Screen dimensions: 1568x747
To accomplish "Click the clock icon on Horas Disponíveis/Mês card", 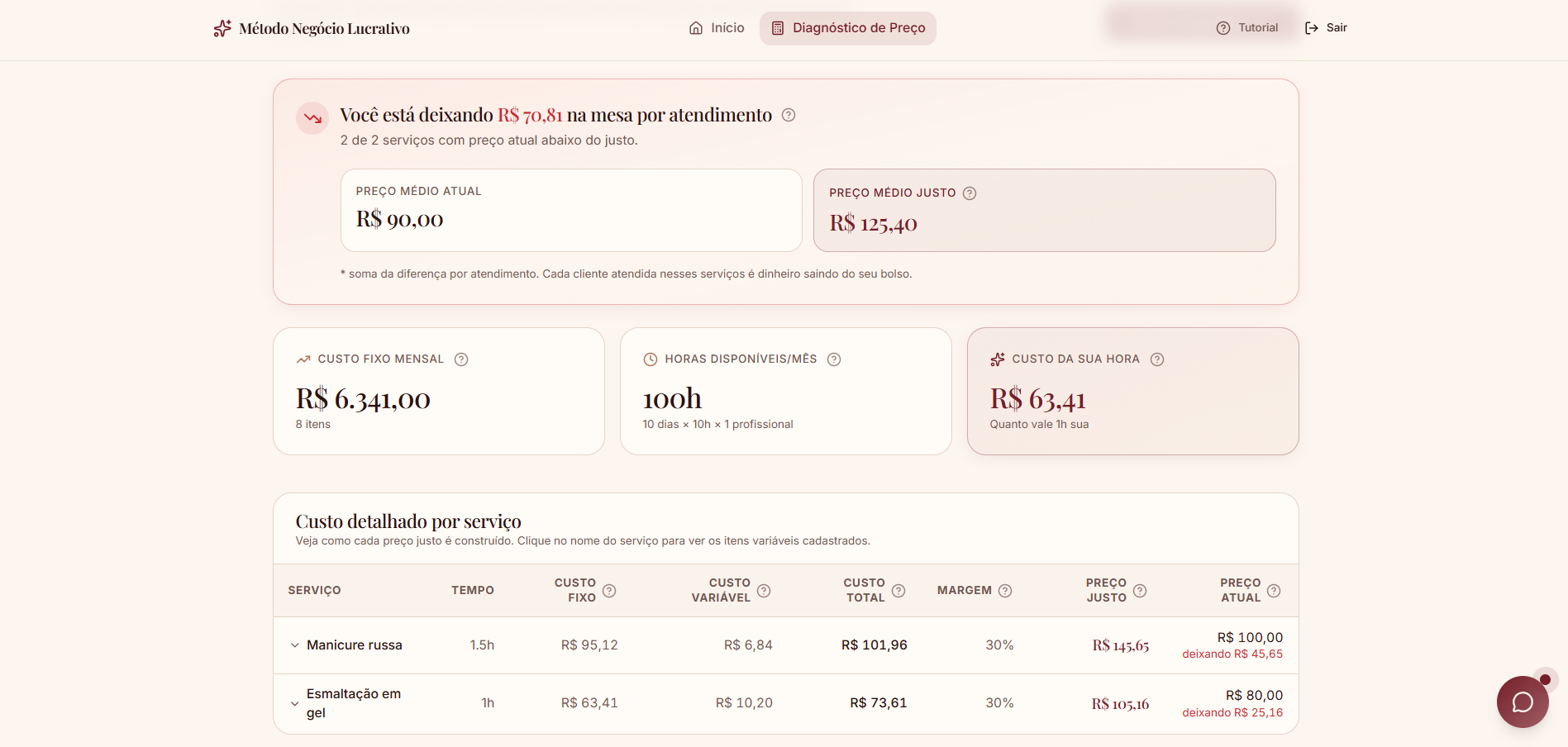I will (x=650, y=359).
